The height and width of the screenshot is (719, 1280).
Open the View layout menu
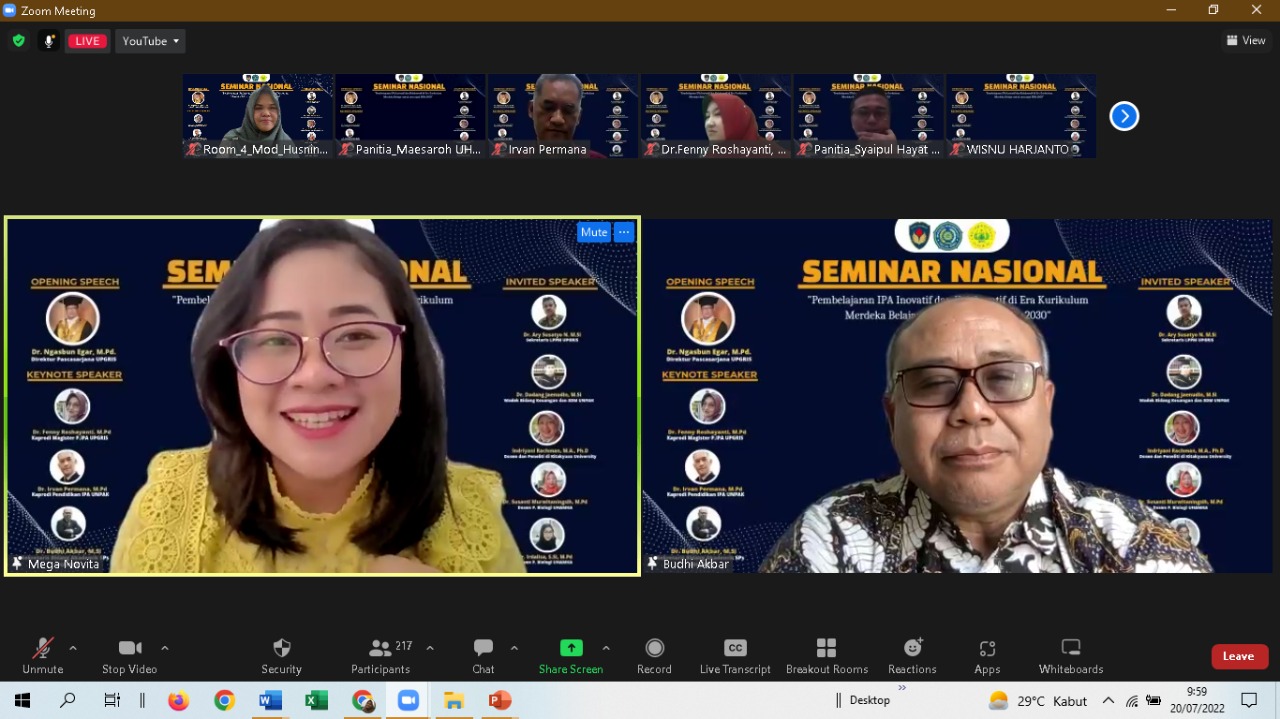(1246, 41)
